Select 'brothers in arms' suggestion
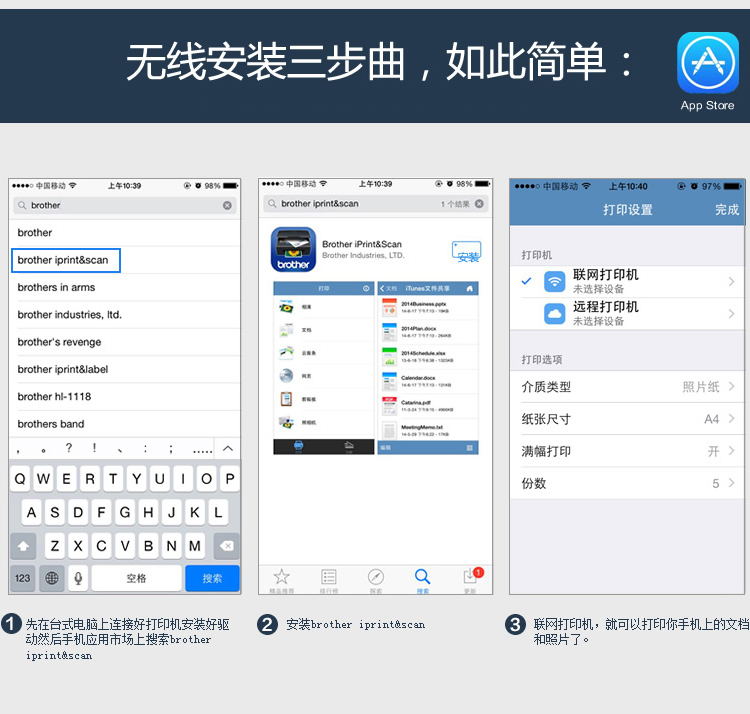750x714 pixels. pyautogui.click(x=124, y=287)
